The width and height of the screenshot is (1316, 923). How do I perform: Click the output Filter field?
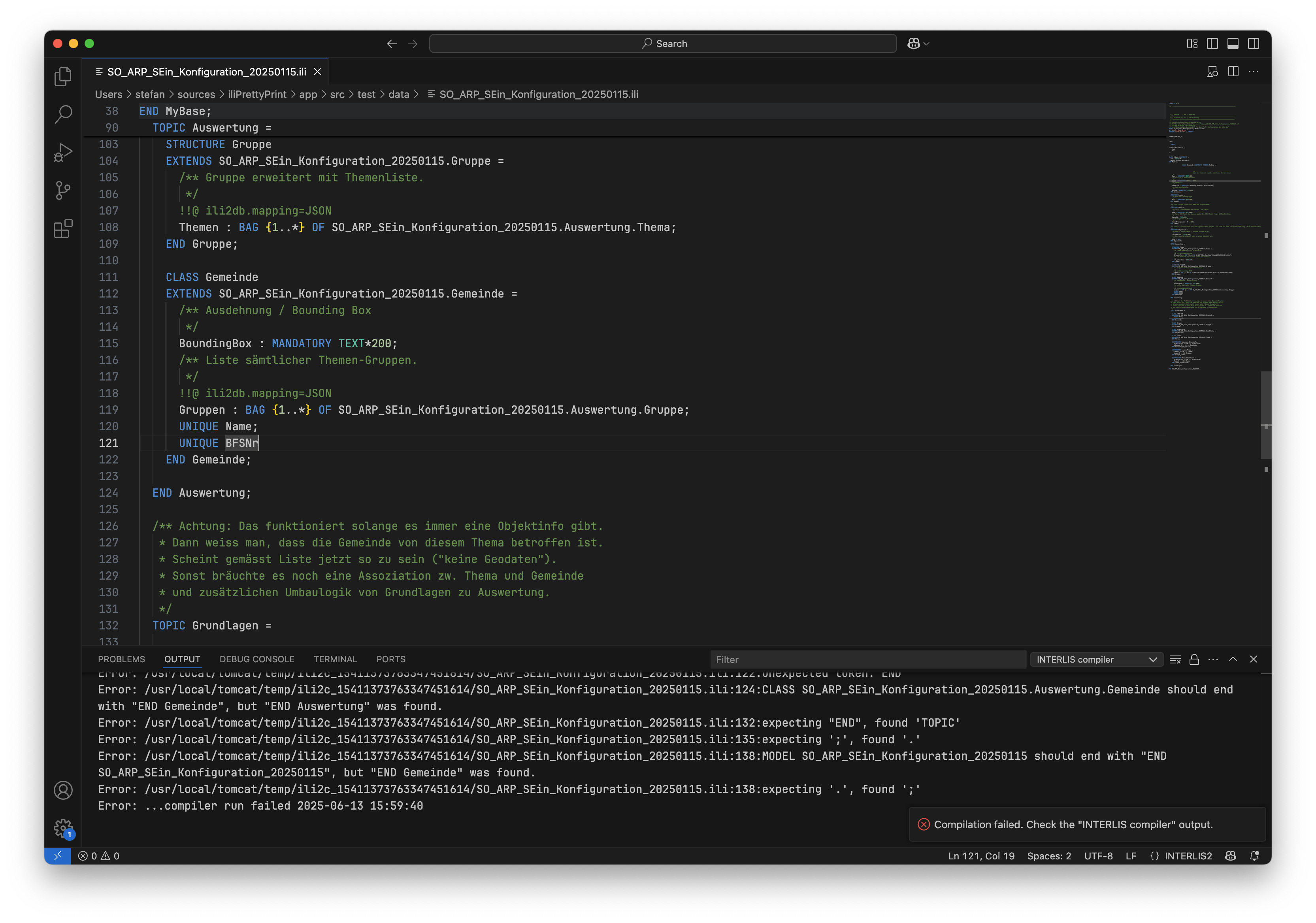click(x=868, y=659)
